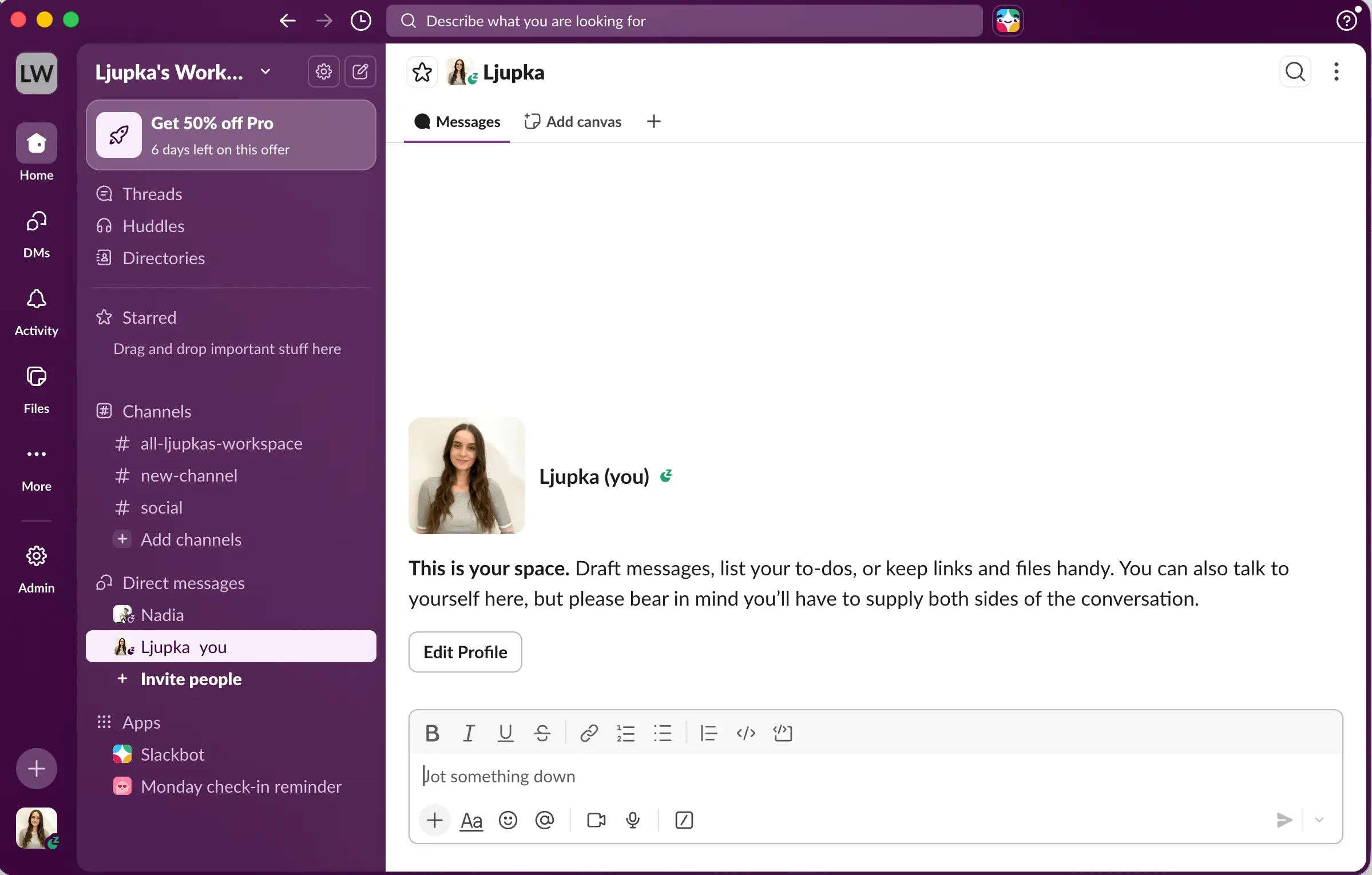Toggle inline code formatting
1372x875 pixels.
pyautogui.click(x=746, y=733)
